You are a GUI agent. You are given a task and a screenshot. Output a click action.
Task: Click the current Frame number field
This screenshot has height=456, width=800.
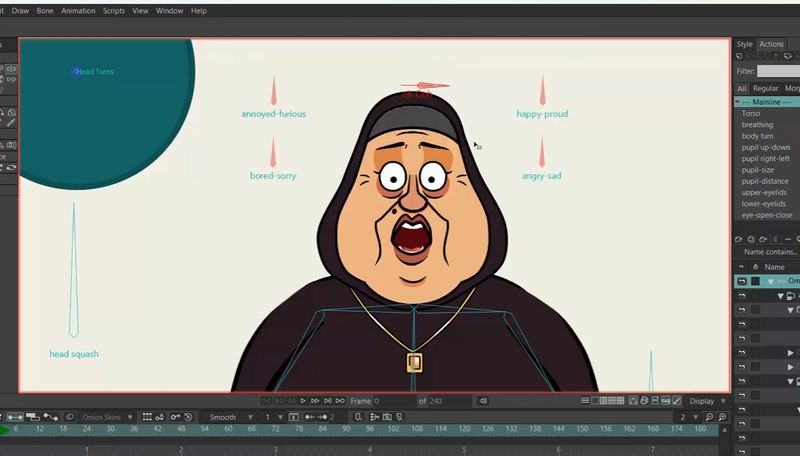click(393, 401)
